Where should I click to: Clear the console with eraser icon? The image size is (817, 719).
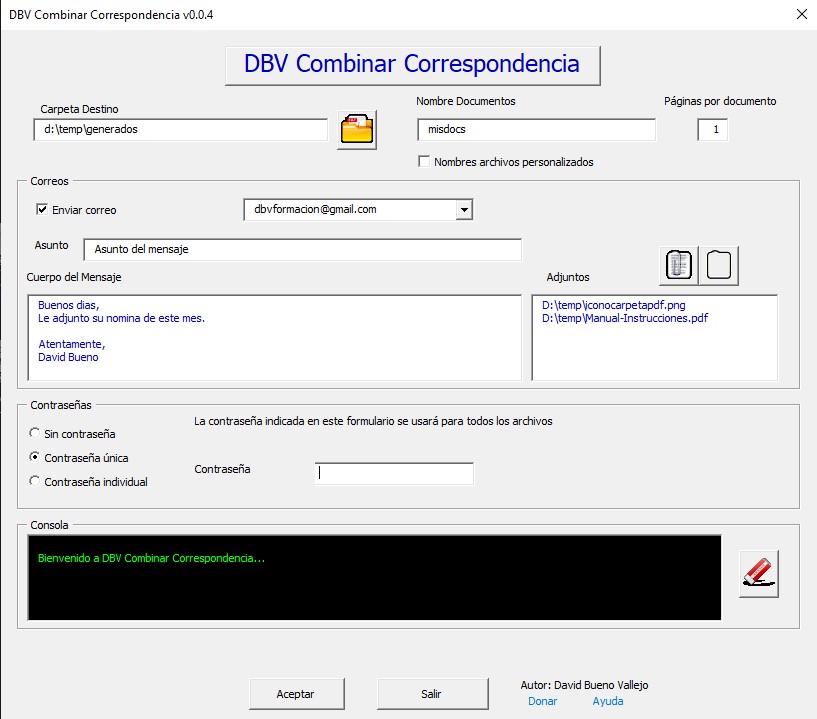pos(759,574)
